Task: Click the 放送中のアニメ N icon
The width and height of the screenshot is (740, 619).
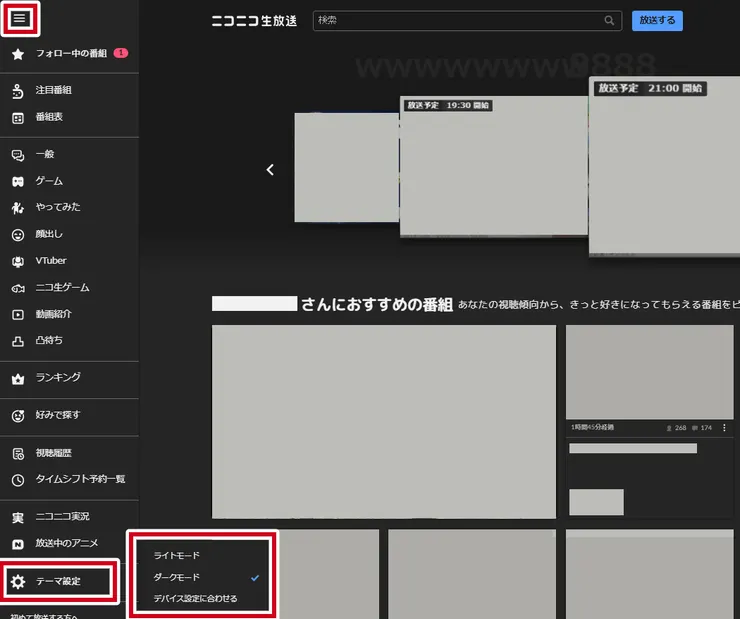Action: tap(18, 544)
